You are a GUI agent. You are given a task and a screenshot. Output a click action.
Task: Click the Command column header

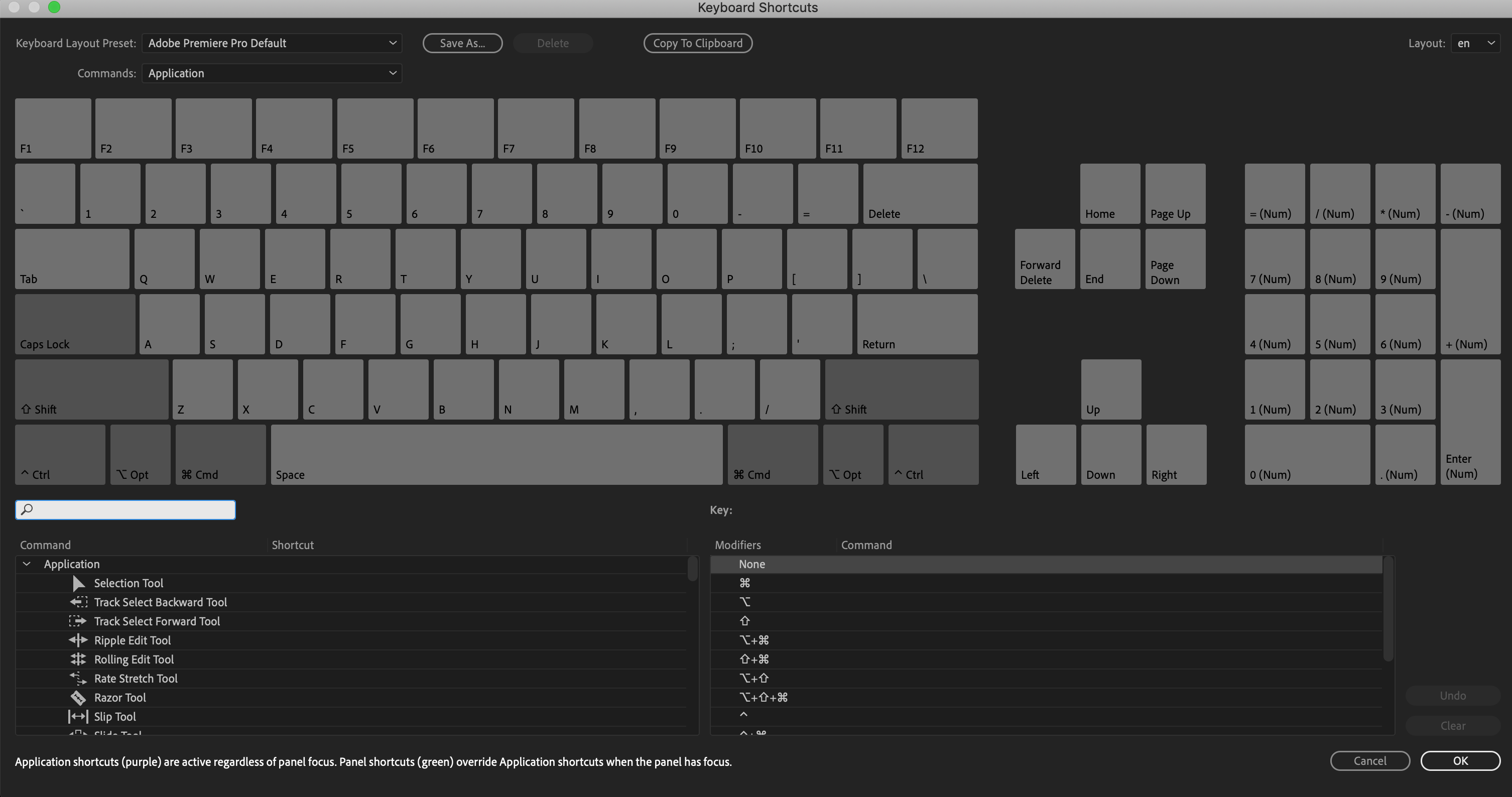[45, 545]
